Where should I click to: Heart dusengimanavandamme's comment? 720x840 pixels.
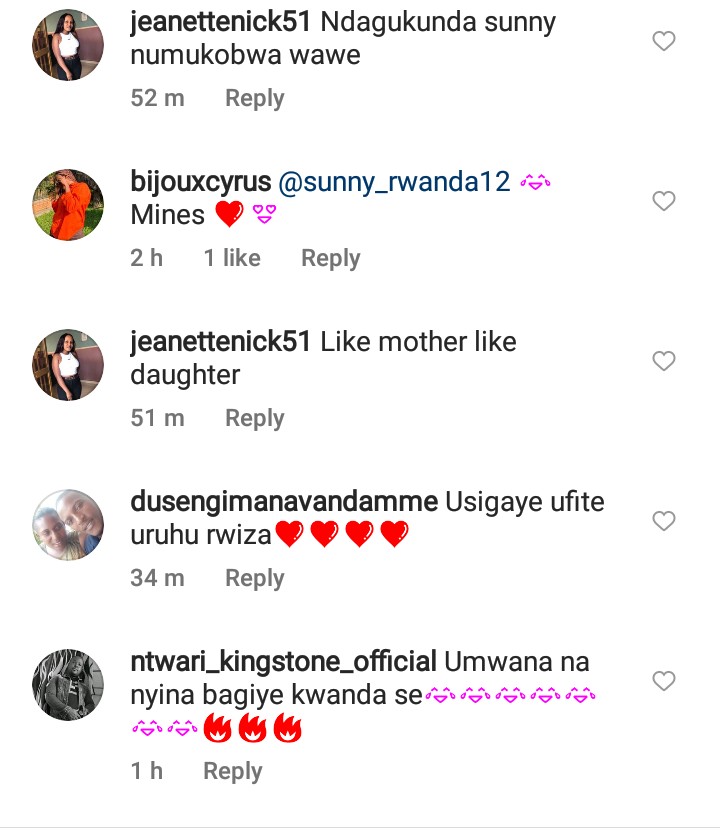[664, 521]
